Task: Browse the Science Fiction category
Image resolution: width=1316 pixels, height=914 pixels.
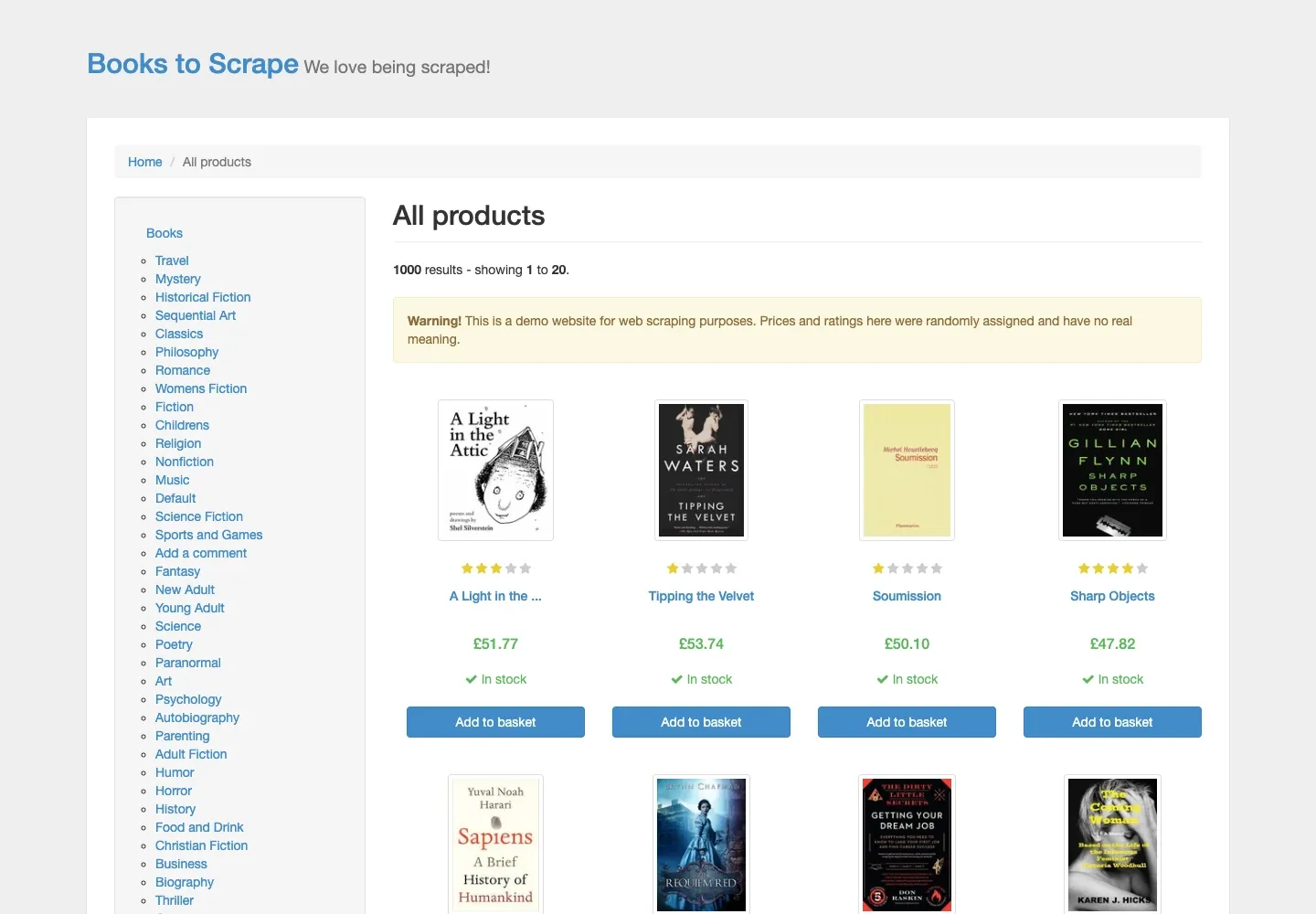Action: tap(199, 516)
